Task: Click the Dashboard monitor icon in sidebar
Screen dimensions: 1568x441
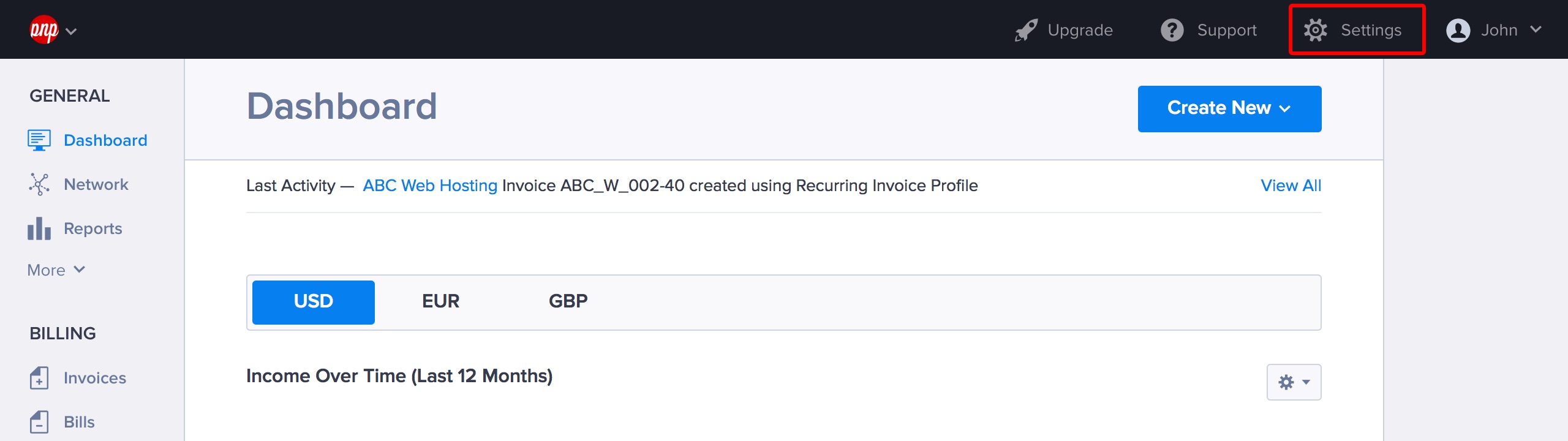Action: pyautogui.click(x=39, y=140)
